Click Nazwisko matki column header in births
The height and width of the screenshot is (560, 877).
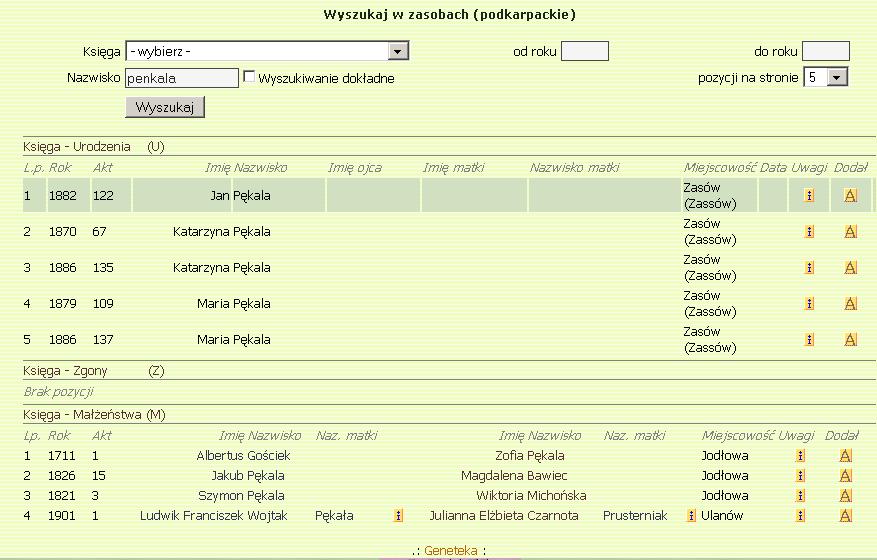(x=574, y=167)
